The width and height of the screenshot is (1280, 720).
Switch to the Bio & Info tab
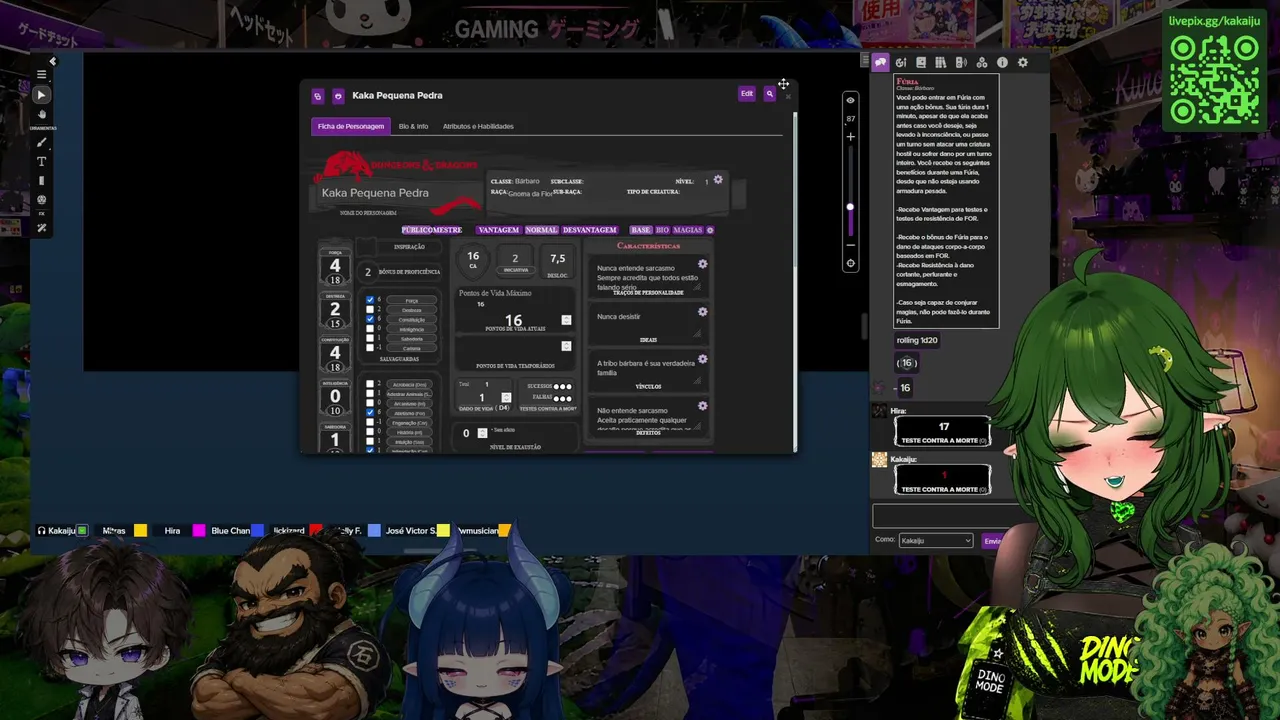[413, 126]
